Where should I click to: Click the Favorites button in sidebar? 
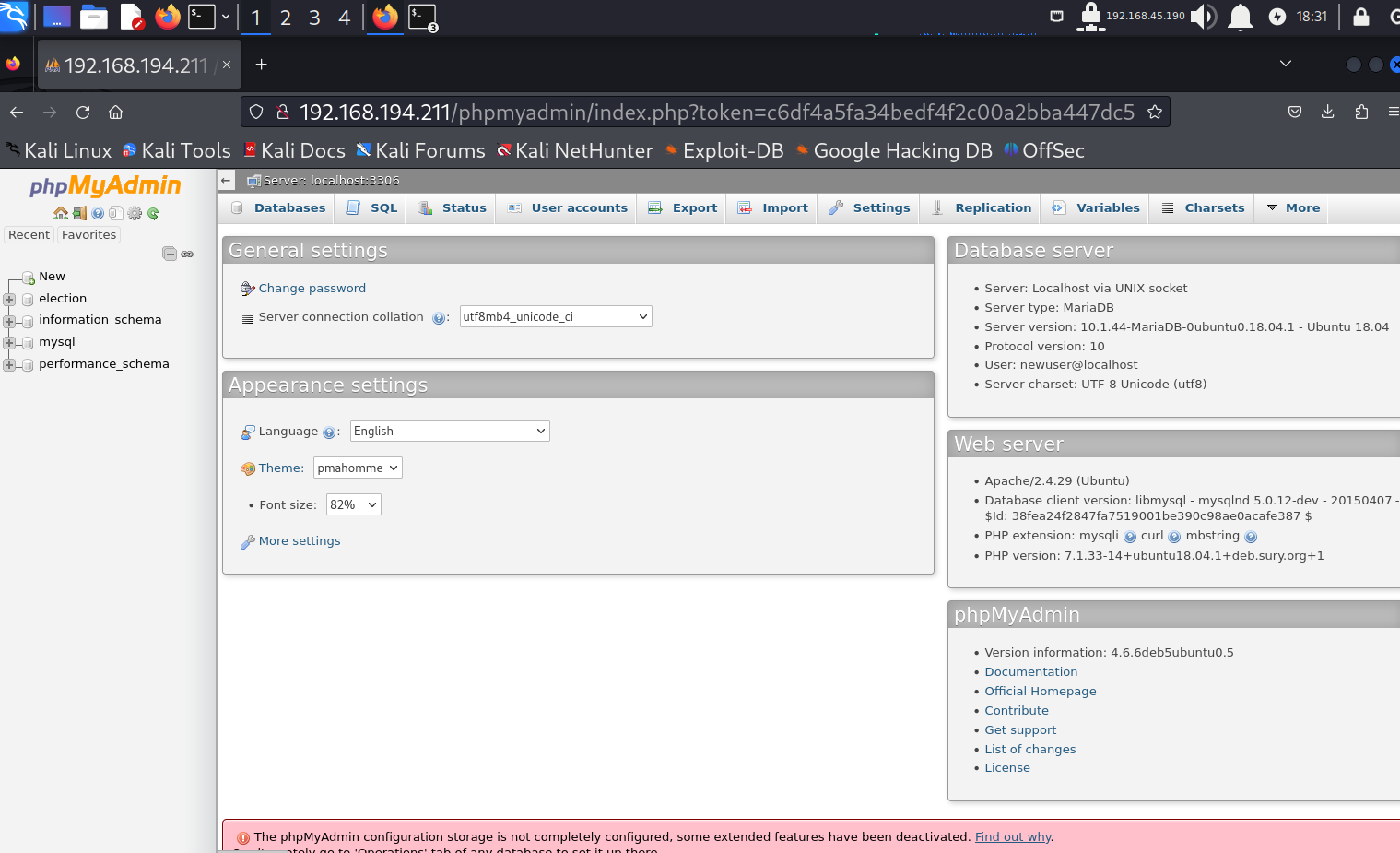pos(88,234)
